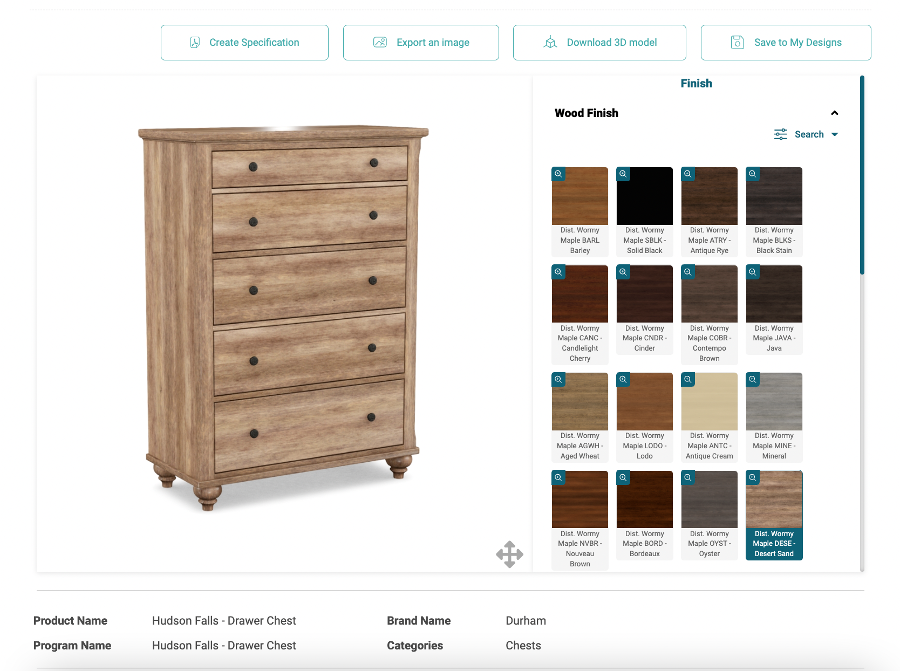This screenshot has height=671, width=900.
Task: Open the Search dropdown arrow
Action: (x=835, y=134)
